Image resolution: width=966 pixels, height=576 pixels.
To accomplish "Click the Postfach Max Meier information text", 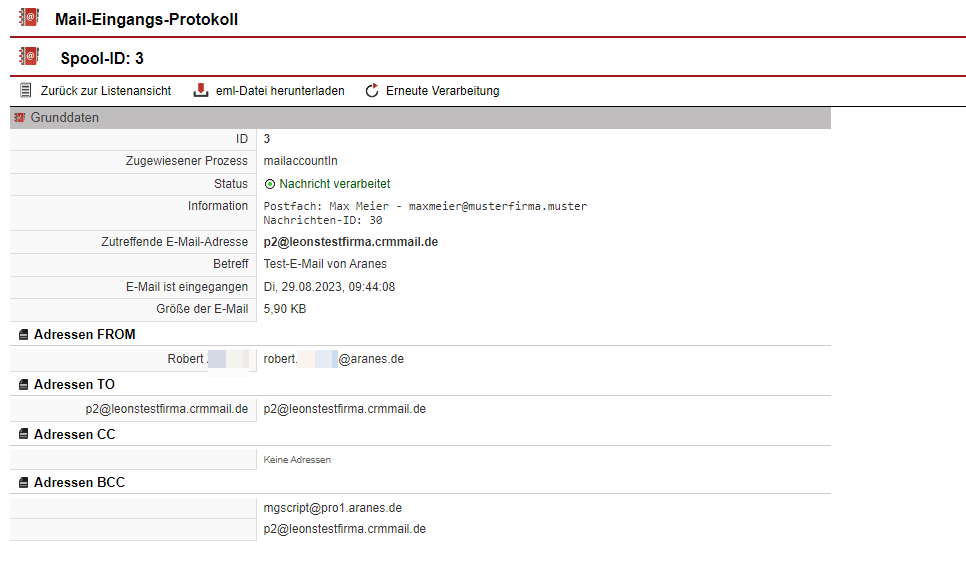I will (x=425, y=206).
